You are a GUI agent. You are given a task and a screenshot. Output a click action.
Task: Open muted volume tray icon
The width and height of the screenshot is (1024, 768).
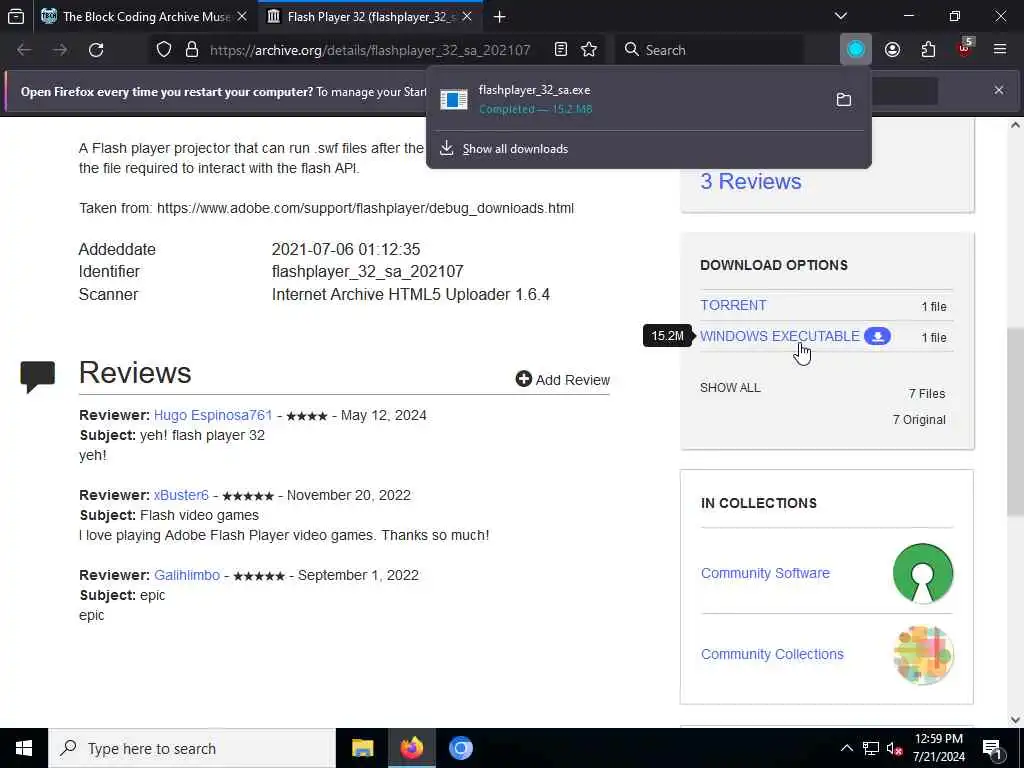pos(895,748)
